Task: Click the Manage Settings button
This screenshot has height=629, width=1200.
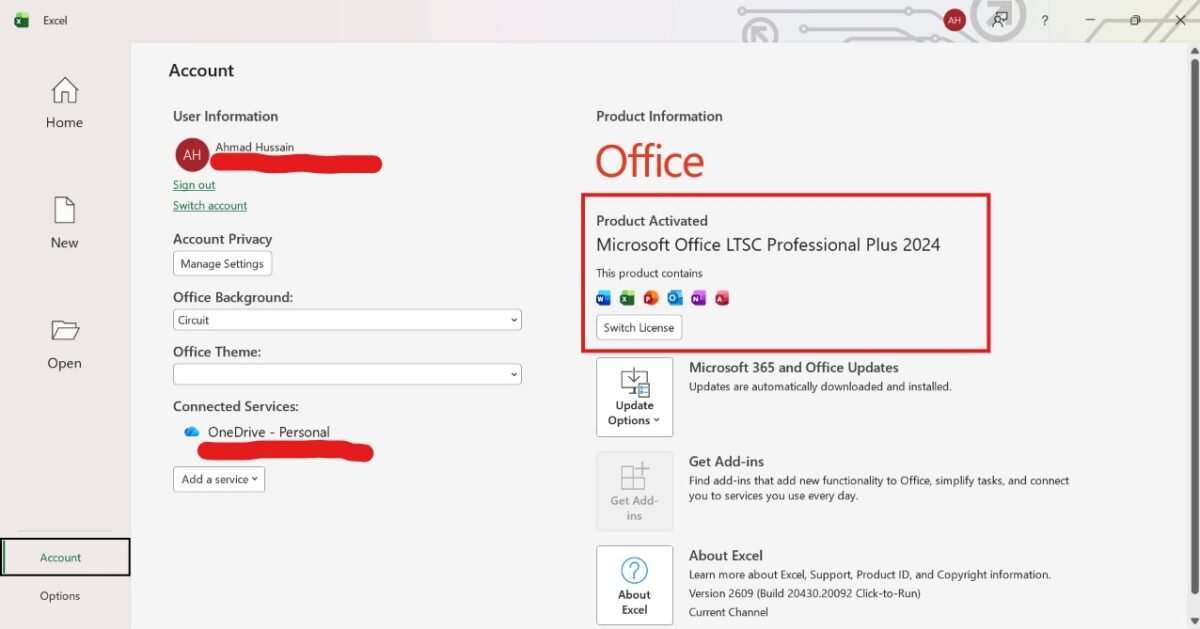Action: click(x=222, y=264)
